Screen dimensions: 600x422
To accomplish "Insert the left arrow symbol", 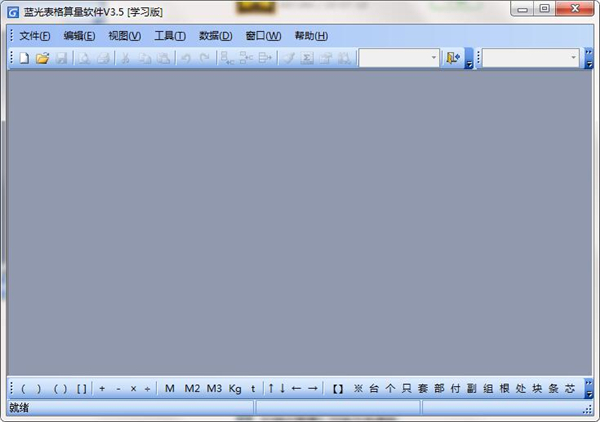I will (x=296, y=388).
